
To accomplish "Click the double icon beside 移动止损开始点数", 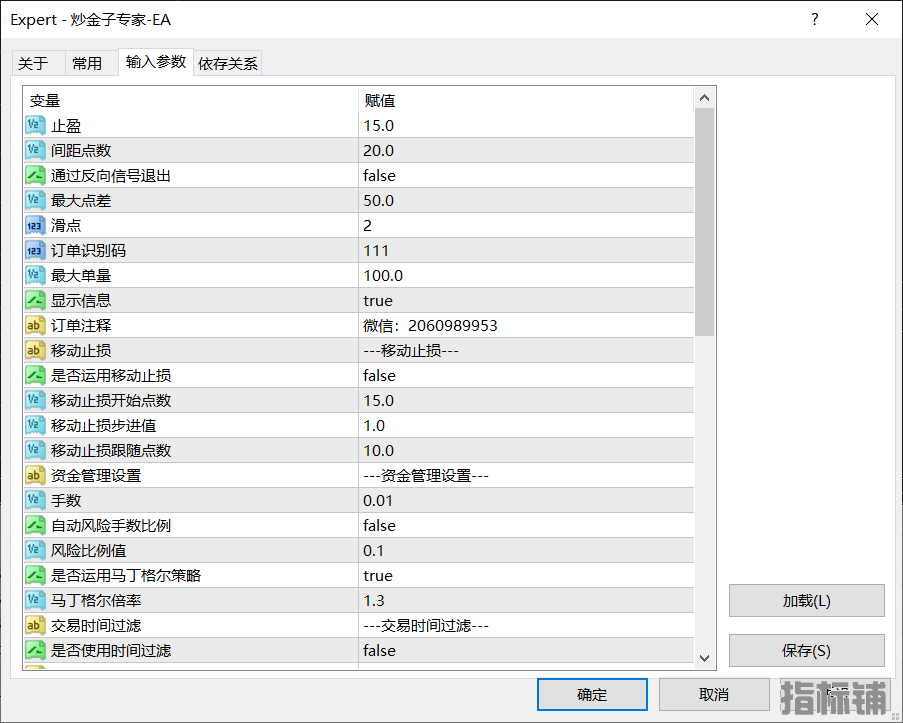I will pos(35,400).
